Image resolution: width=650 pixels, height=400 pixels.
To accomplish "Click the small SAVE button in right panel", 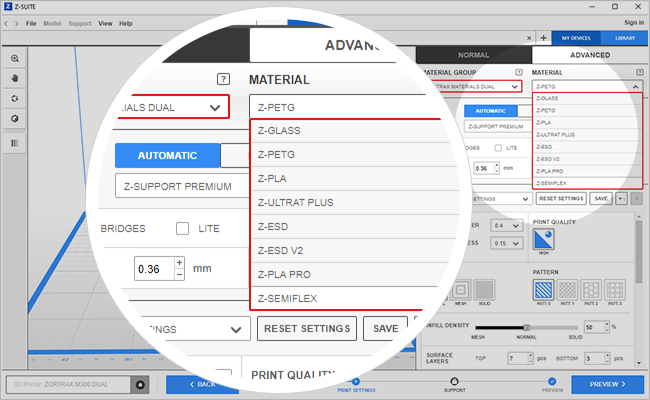I will pyautogui.click(x=601, y=199).
